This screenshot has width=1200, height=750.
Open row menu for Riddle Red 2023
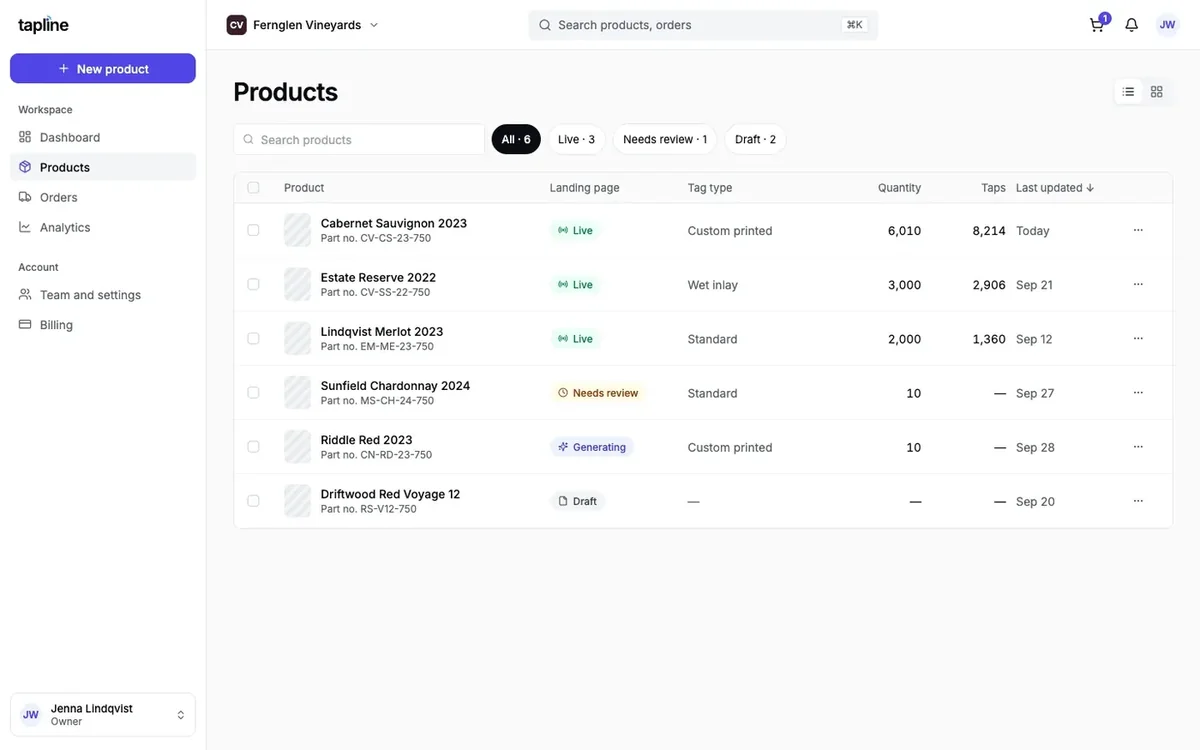(1138, 447)
